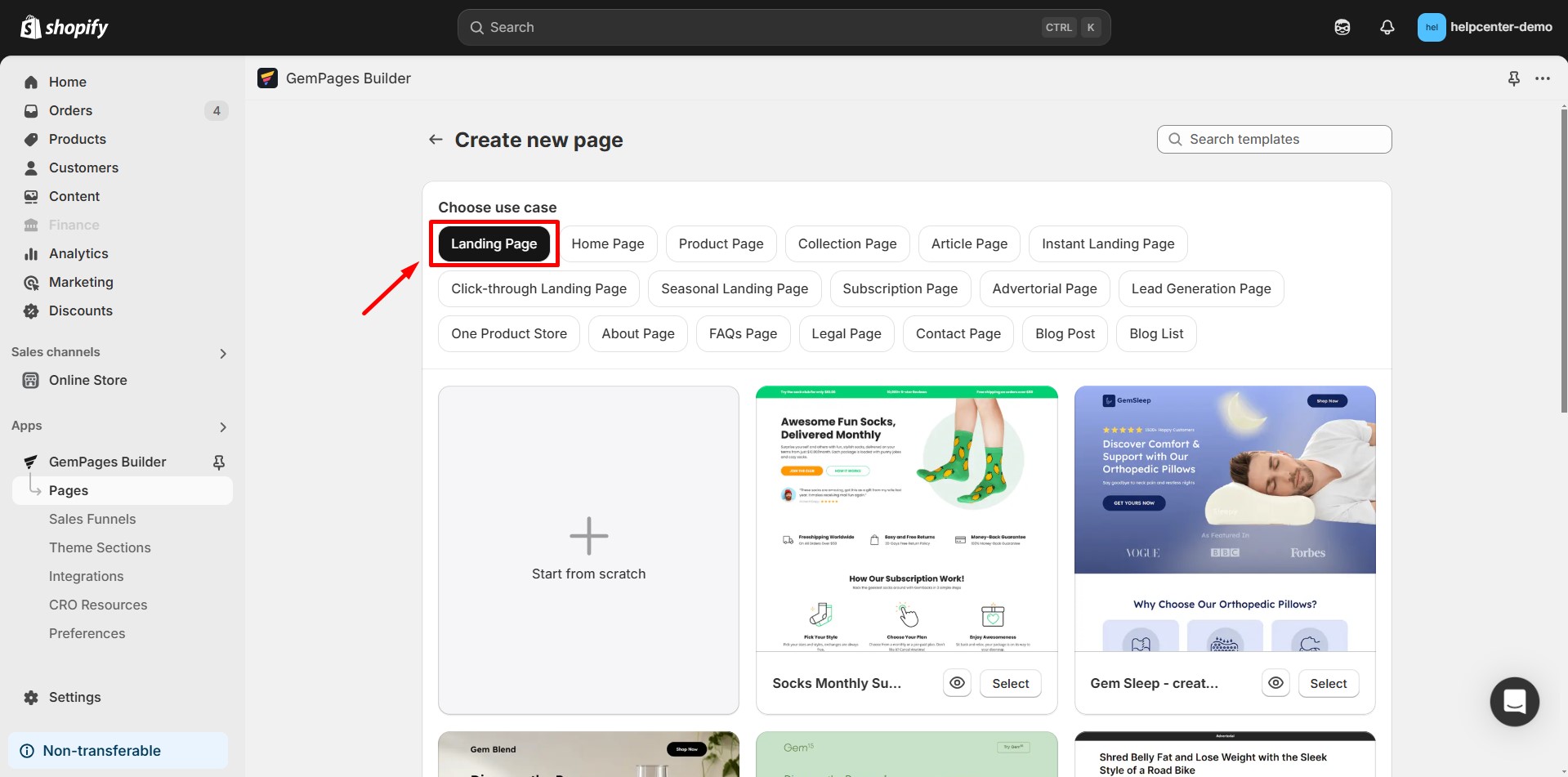Open the Online Store sales channel
Image resolution: width=1568 pixels, height=777 pixels.
click(x=87, y=380)
